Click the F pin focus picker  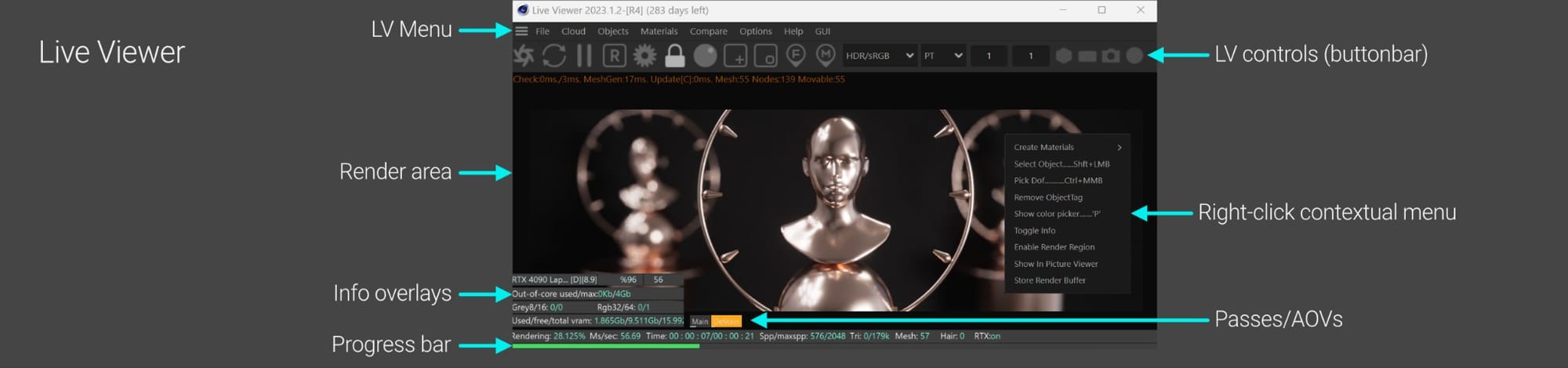[x=796, y=56]
